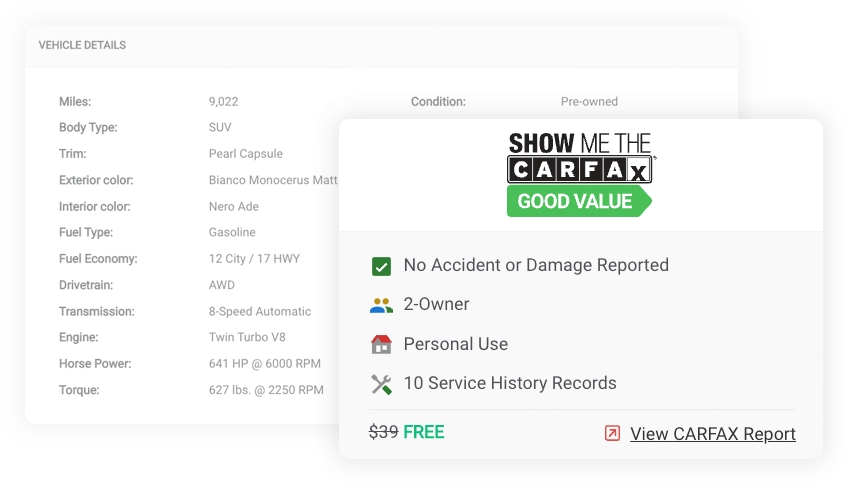The image size is (848, 484).
Task: Select the 'Gasoline' fuel type value
Action: tap(232, 232)
